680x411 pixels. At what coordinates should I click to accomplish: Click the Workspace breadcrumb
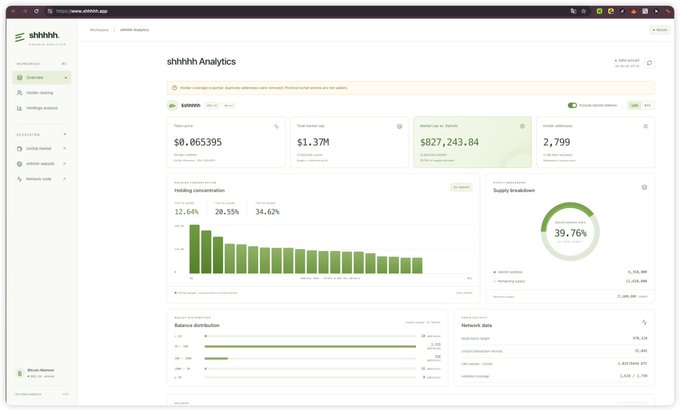click(x=99, y=30)
